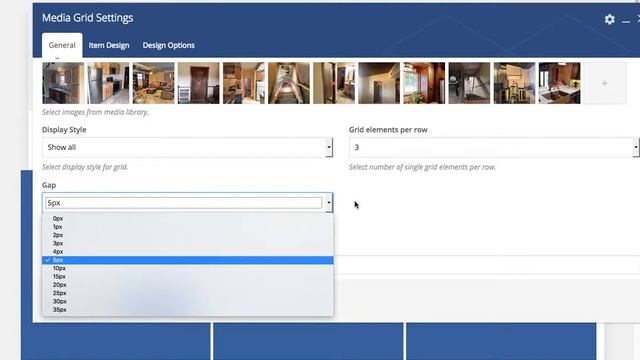640x360 pixels.
Task: Select the sixth thumbnail showing a stairway
Action: click(x=289, y=83)
